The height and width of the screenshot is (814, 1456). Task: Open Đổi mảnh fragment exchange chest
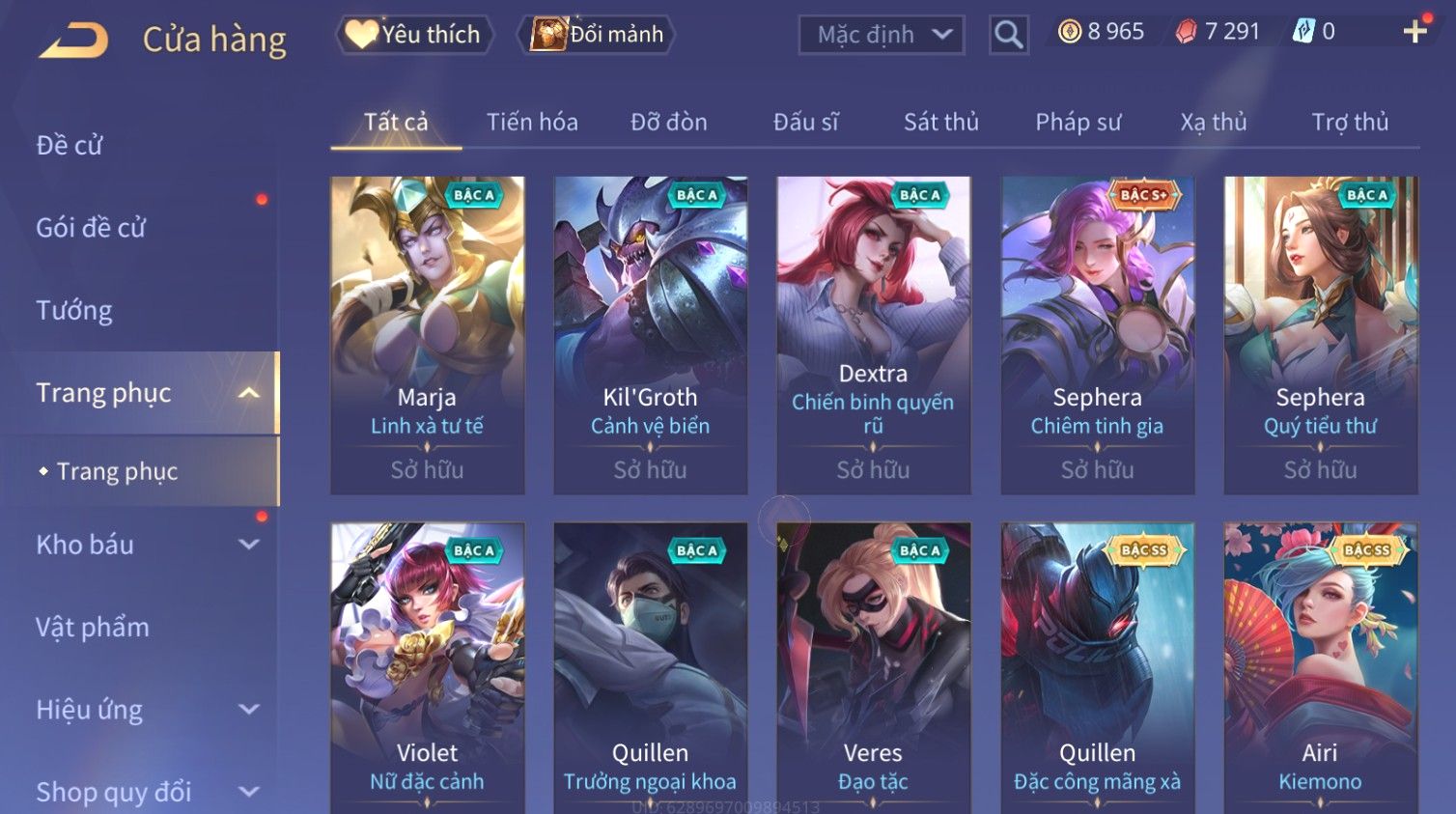coord(597,34)
